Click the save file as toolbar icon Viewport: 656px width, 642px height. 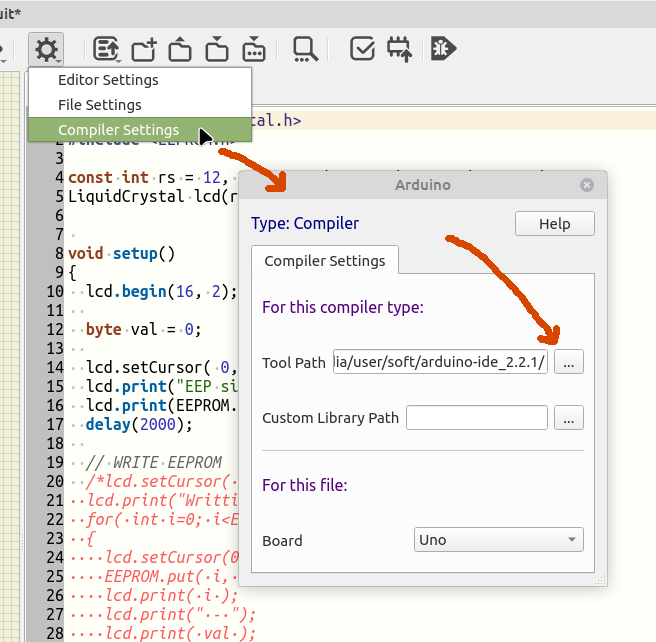tap(253, 49)
